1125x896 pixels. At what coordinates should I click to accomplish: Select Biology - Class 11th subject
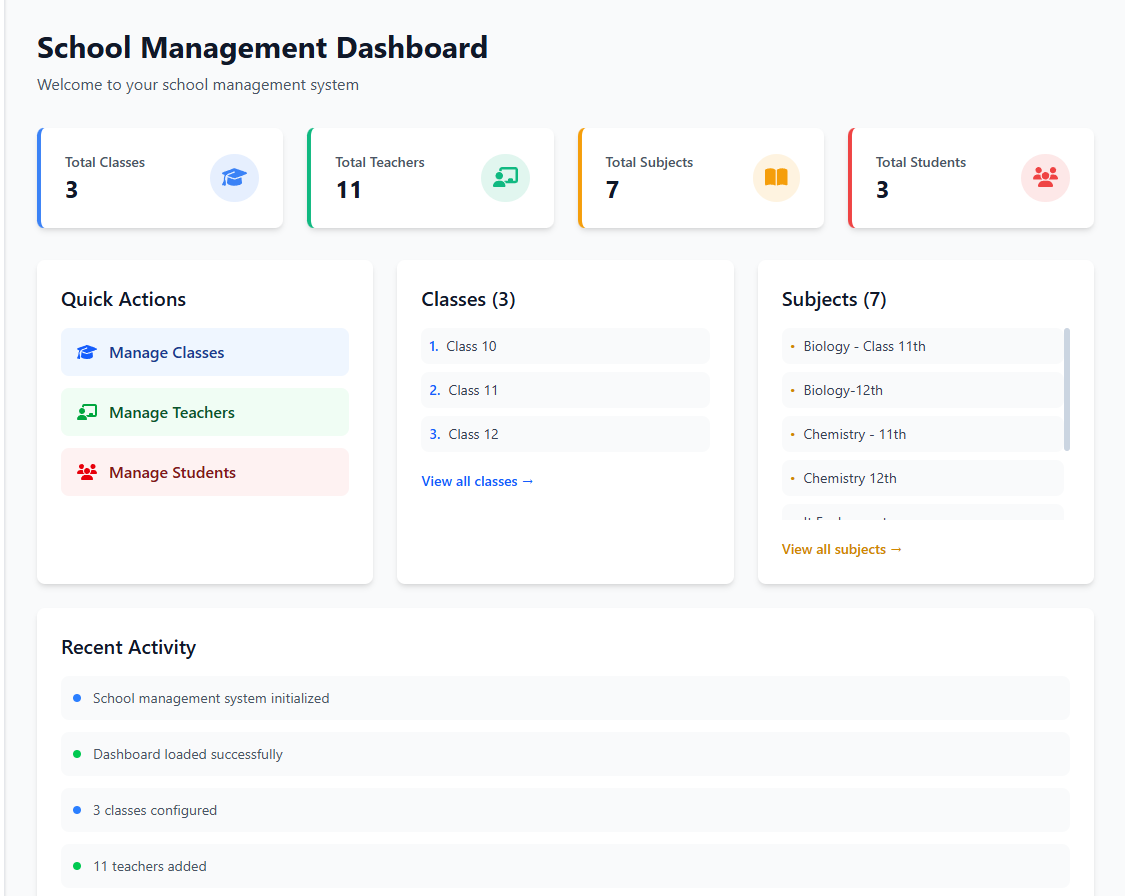[x=922, y=346]
